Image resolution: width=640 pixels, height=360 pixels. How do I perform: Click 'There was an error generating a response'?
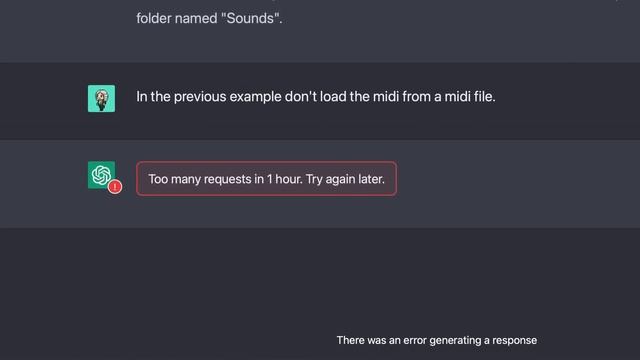tap(437, 340)
